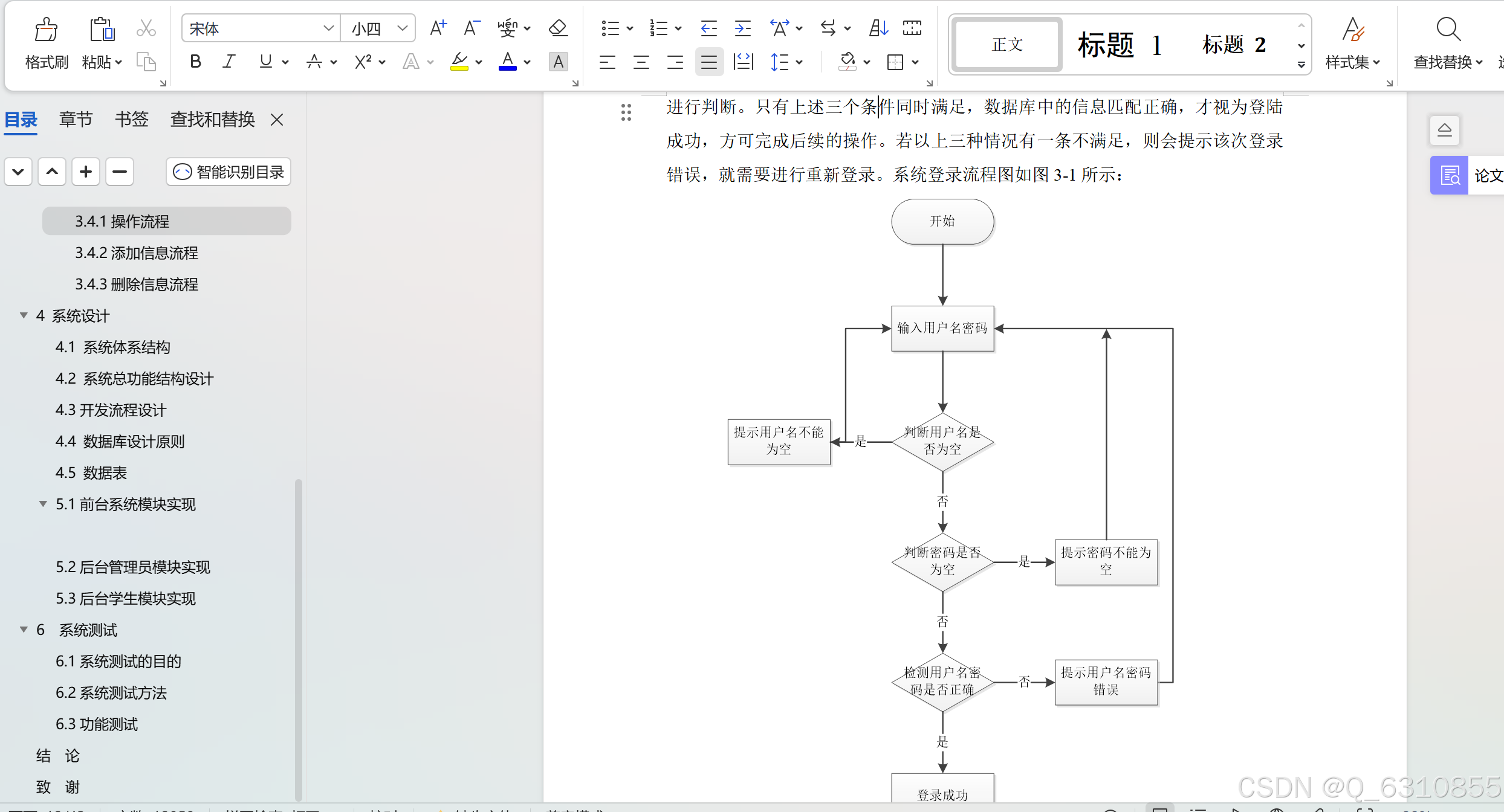Image resolution: width=1504 pixels, height=812 pixels.
Task: Click the plus promote level button
Action: [x=86, y=172]
